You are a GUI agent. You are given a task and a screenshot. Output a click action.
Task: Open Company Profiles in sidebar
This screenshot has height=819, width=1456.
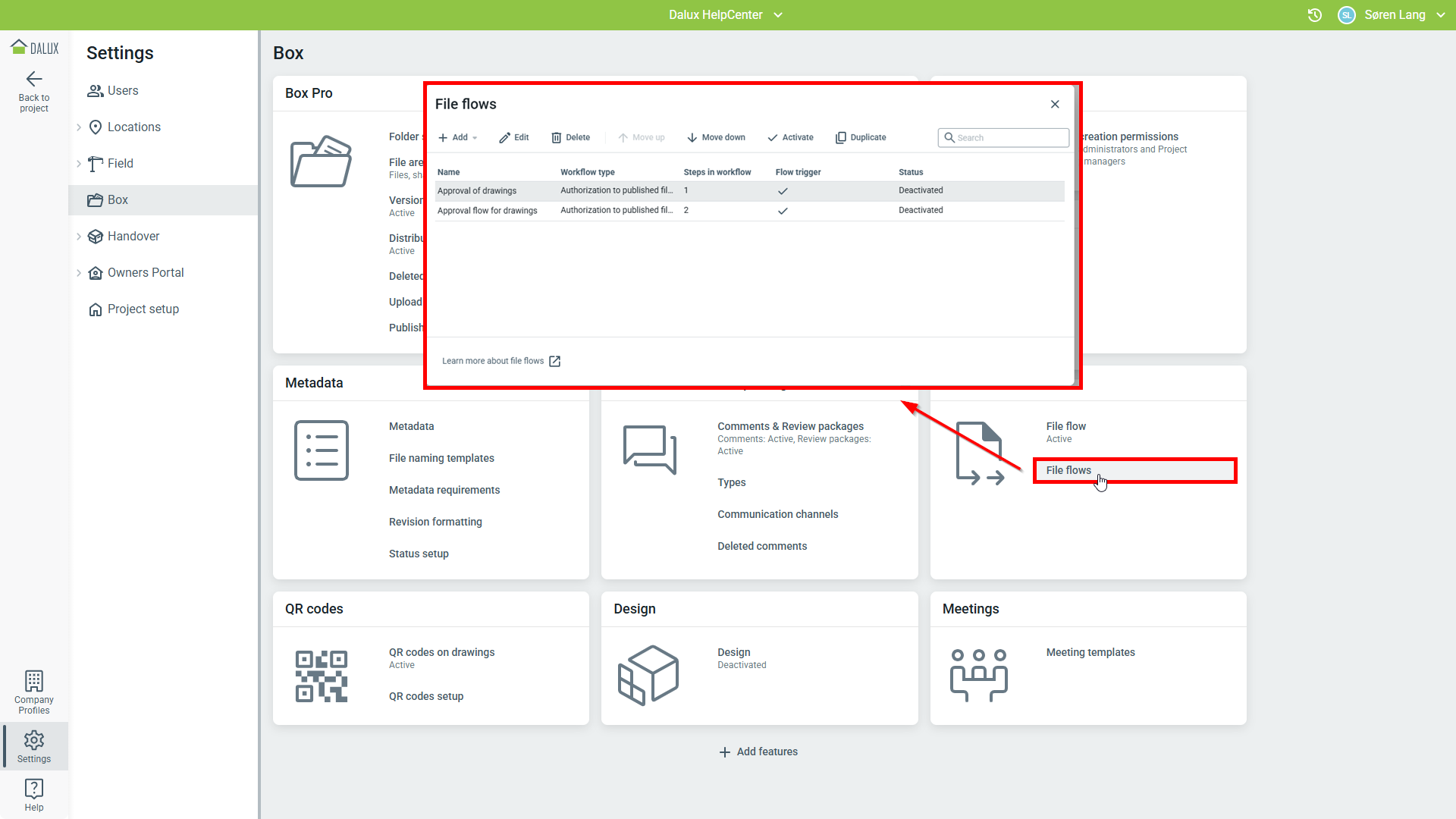[x=34, y=692]
